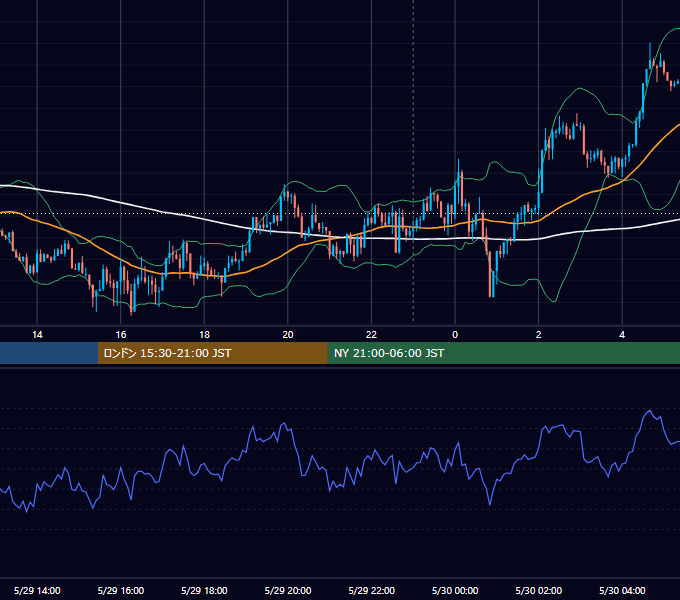
Task: Click the 18 hour axis label
Action: [x=204, y=335]
